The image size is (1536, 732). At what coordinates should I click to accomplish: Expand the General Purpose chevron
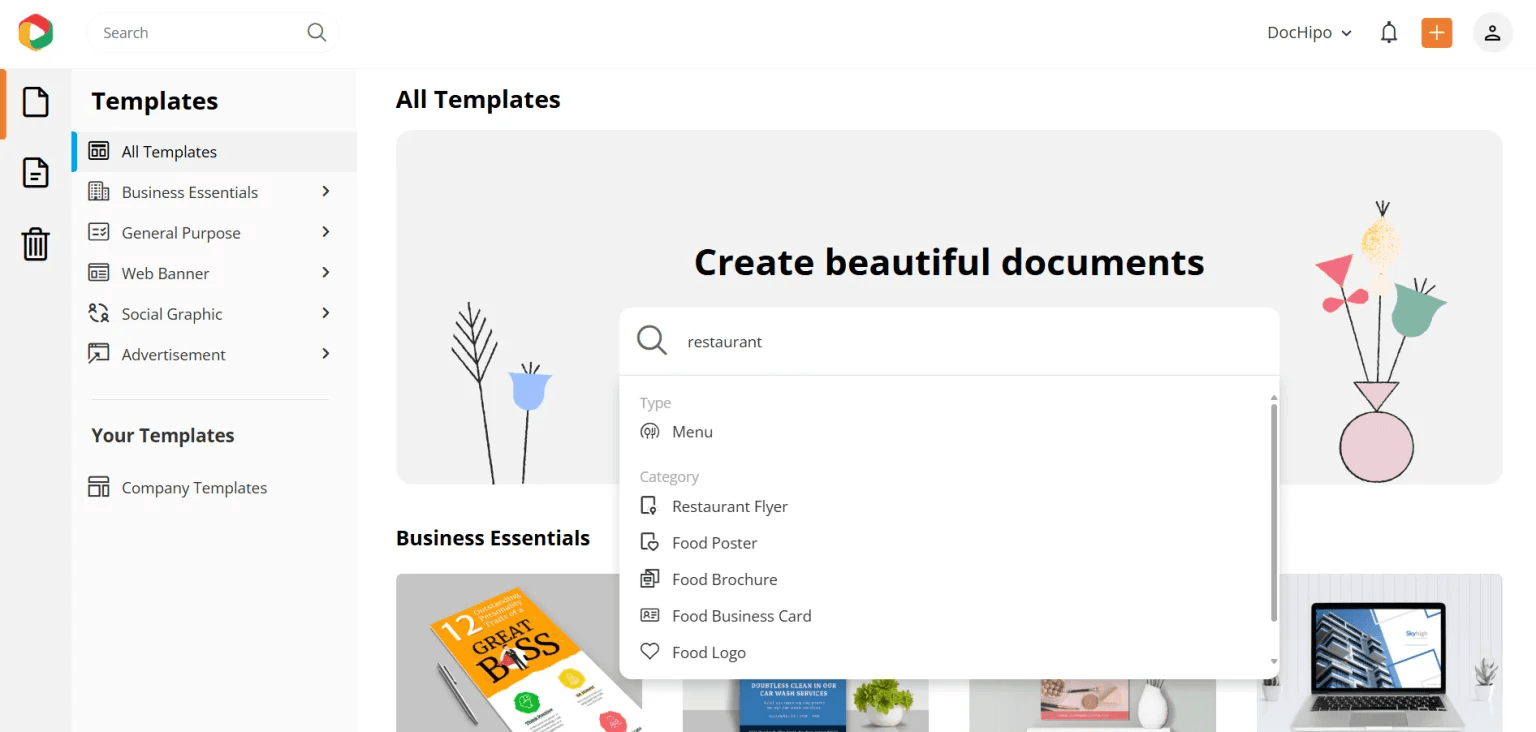(x=325, y=232)
